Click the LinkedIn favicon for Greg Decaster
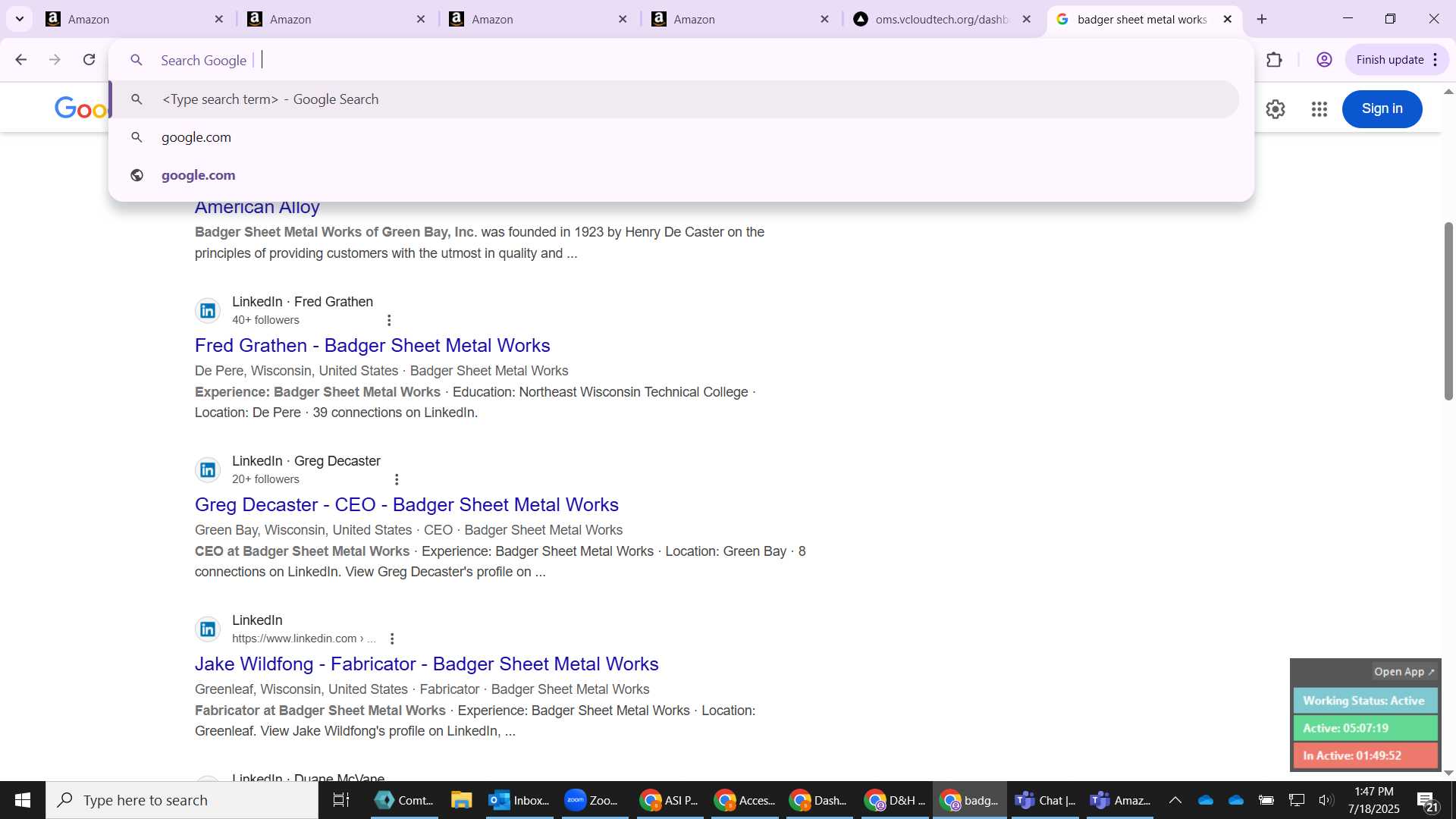Viewport: 1456px width, 819px height. click(208, 470)
